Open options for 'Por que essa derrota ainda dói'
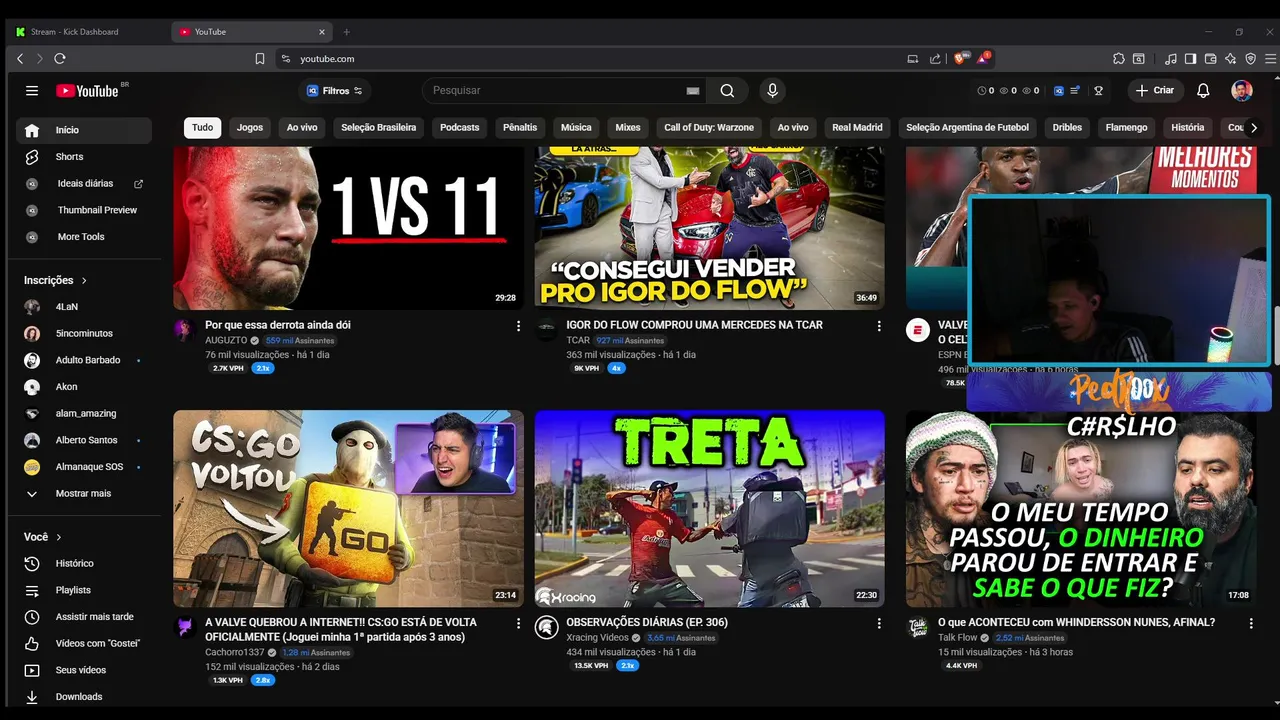Image resolution: width=1280 pixels, height=720 pixels. click(518, 326)
